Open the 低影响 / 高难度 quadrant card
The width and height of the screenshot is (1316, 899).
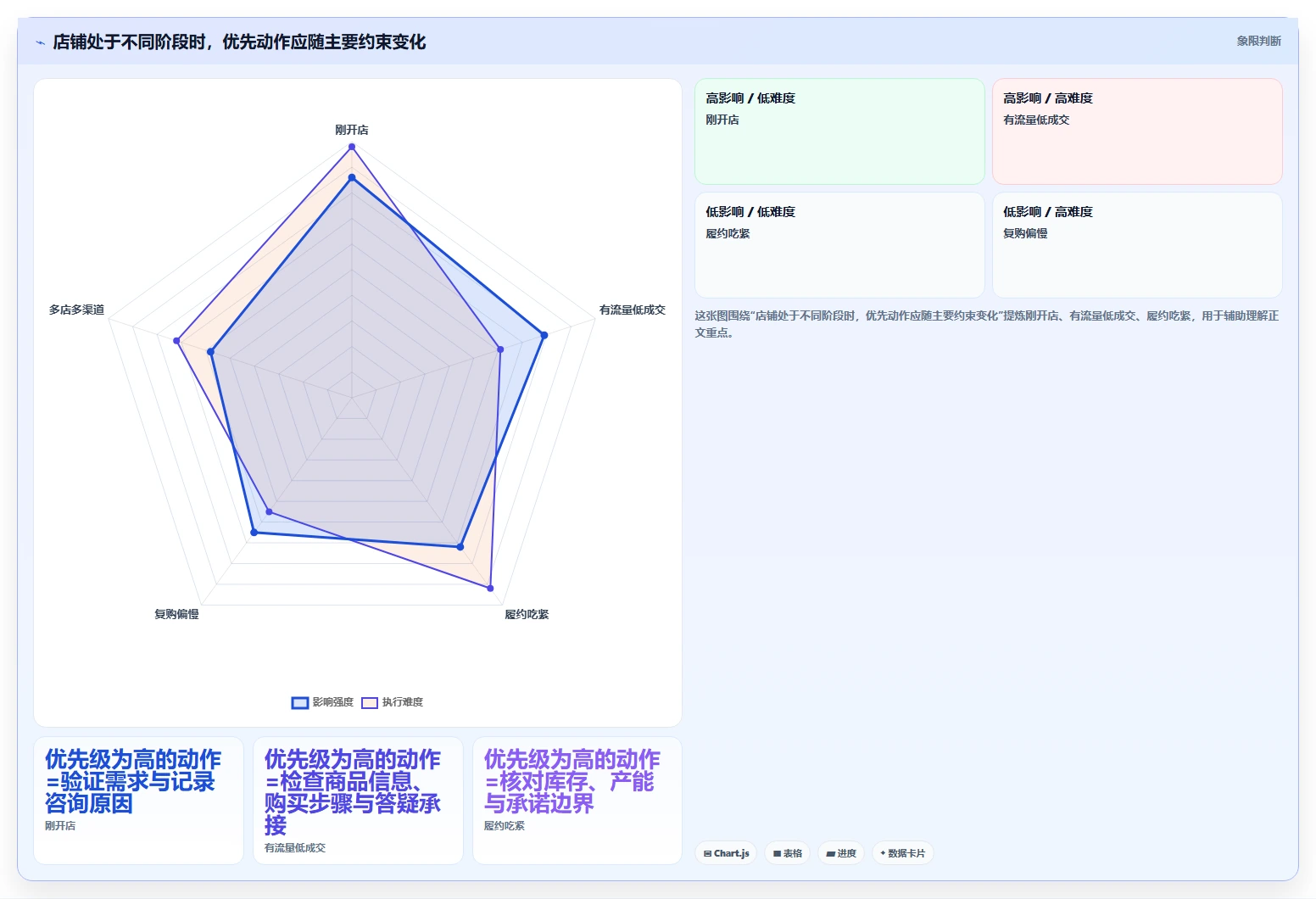[x=1137, y=245]
